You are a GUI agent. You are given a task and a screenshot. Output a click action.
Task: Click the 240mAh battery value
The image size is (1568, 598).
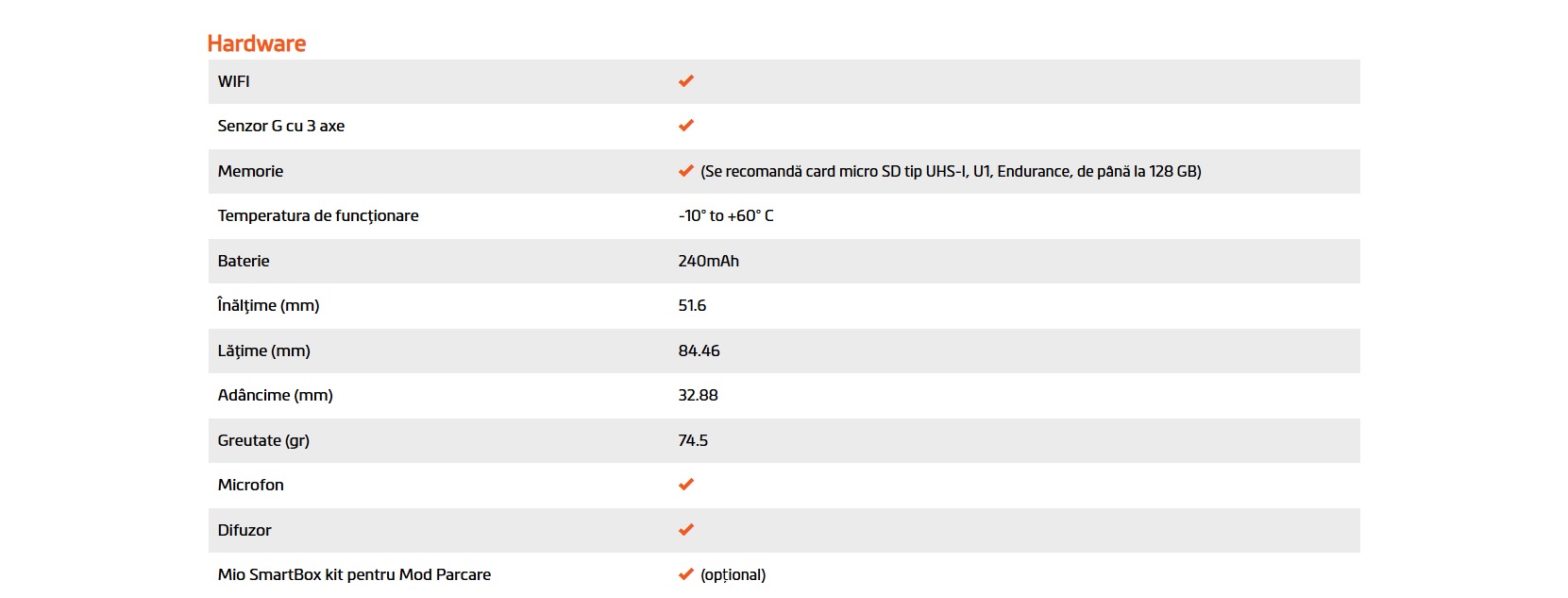pos(709,261)
